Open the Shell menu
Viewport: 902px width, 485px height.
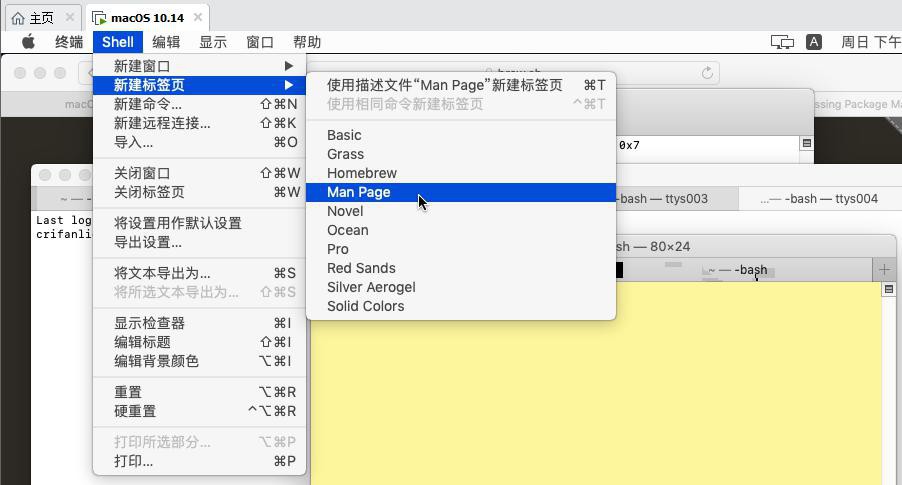point(117,42)
